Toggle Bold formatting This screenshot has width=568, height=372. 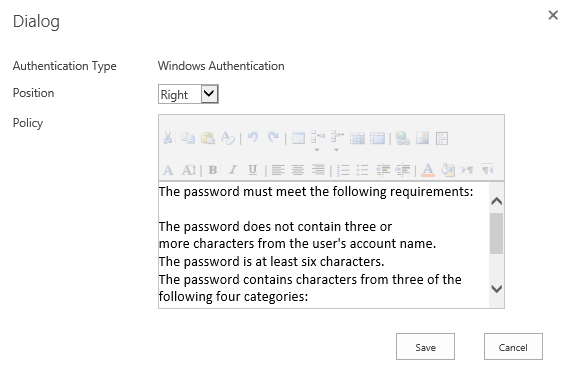213,170
